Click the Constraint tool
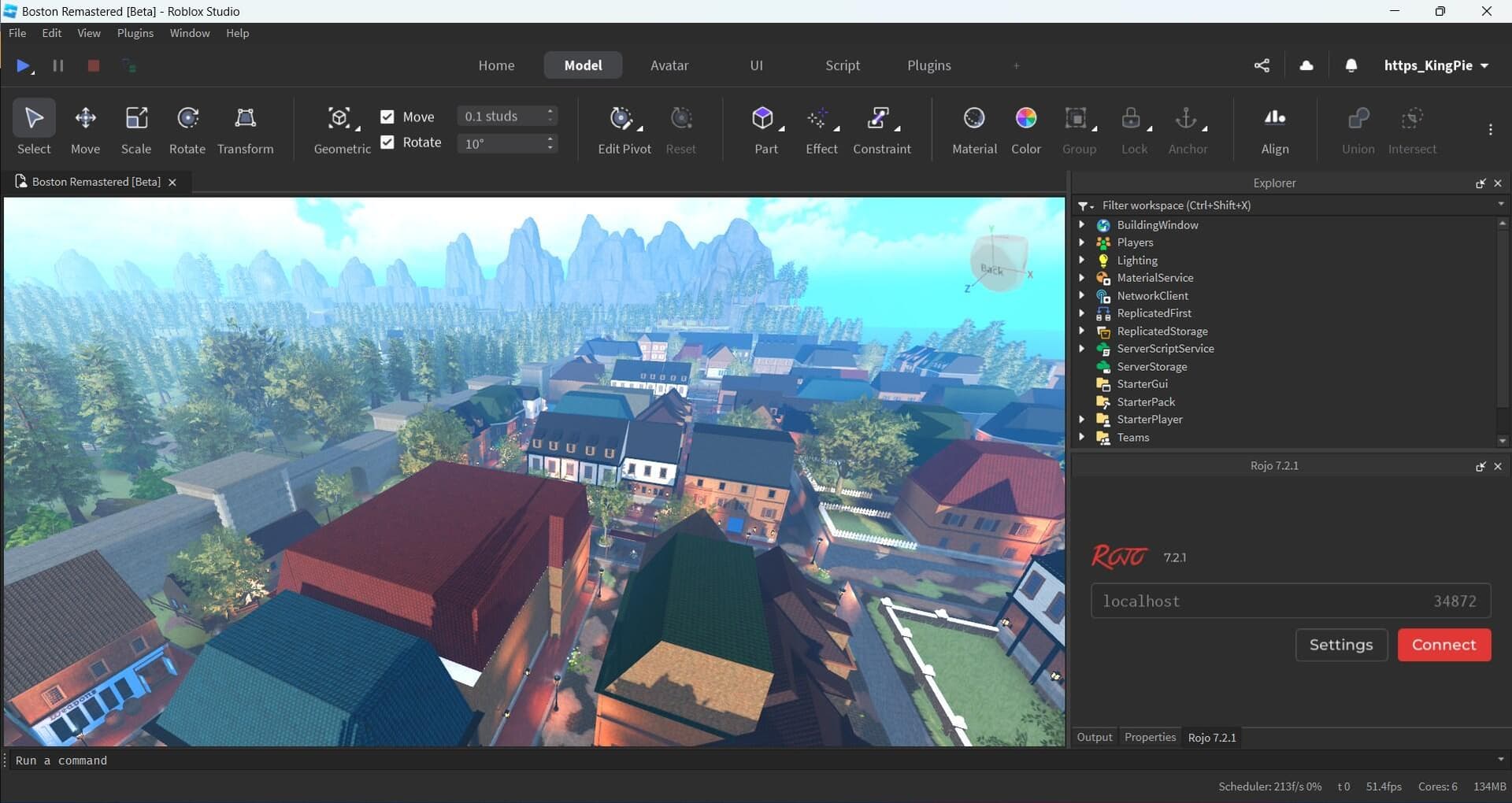Viewport: 1512px width, 803px height. pos(881,128)
